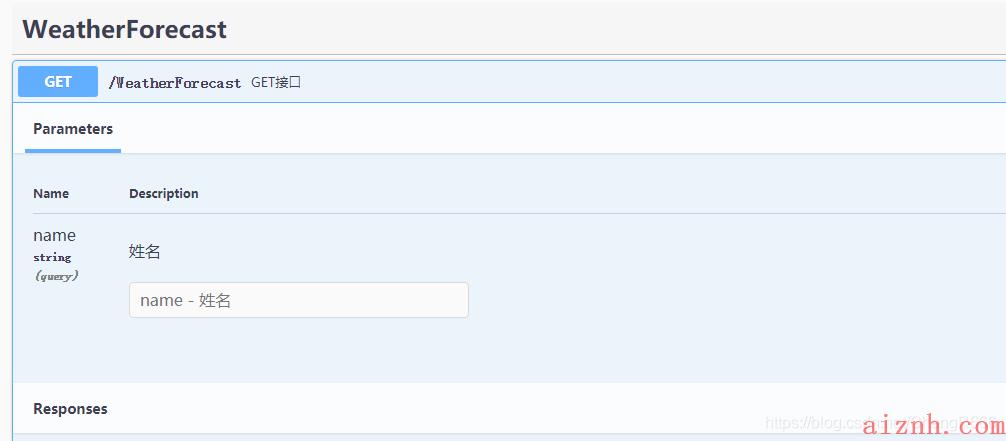Image resolution: width=1006 pixels, height=441 pixels.
Task: Focus the name - 姓名 input field
Action: click(x=299, y=300)
